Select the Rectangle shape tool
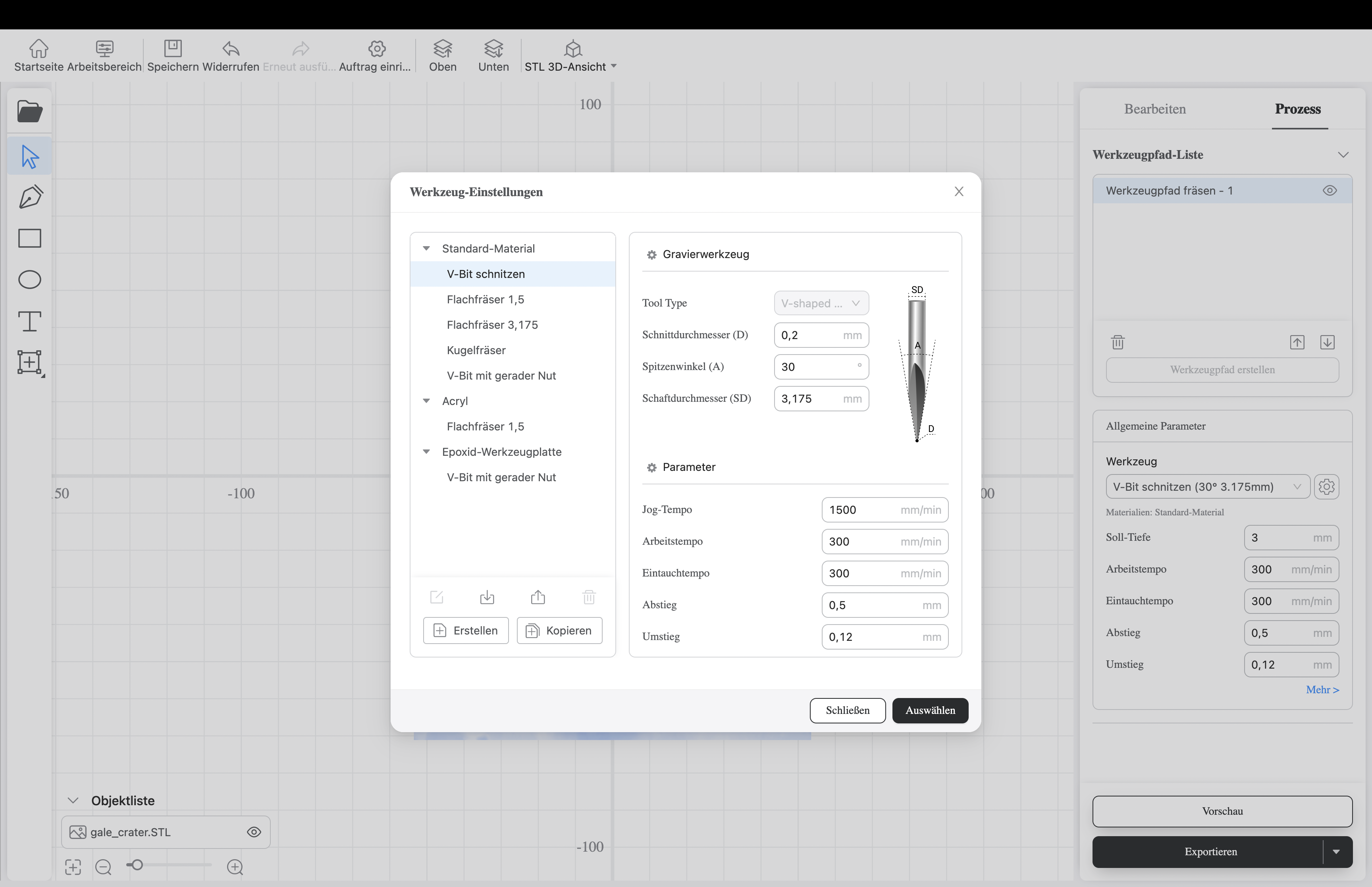Image resolution: width=1372 pixels, height=887 pixels. tap(30, 239)
